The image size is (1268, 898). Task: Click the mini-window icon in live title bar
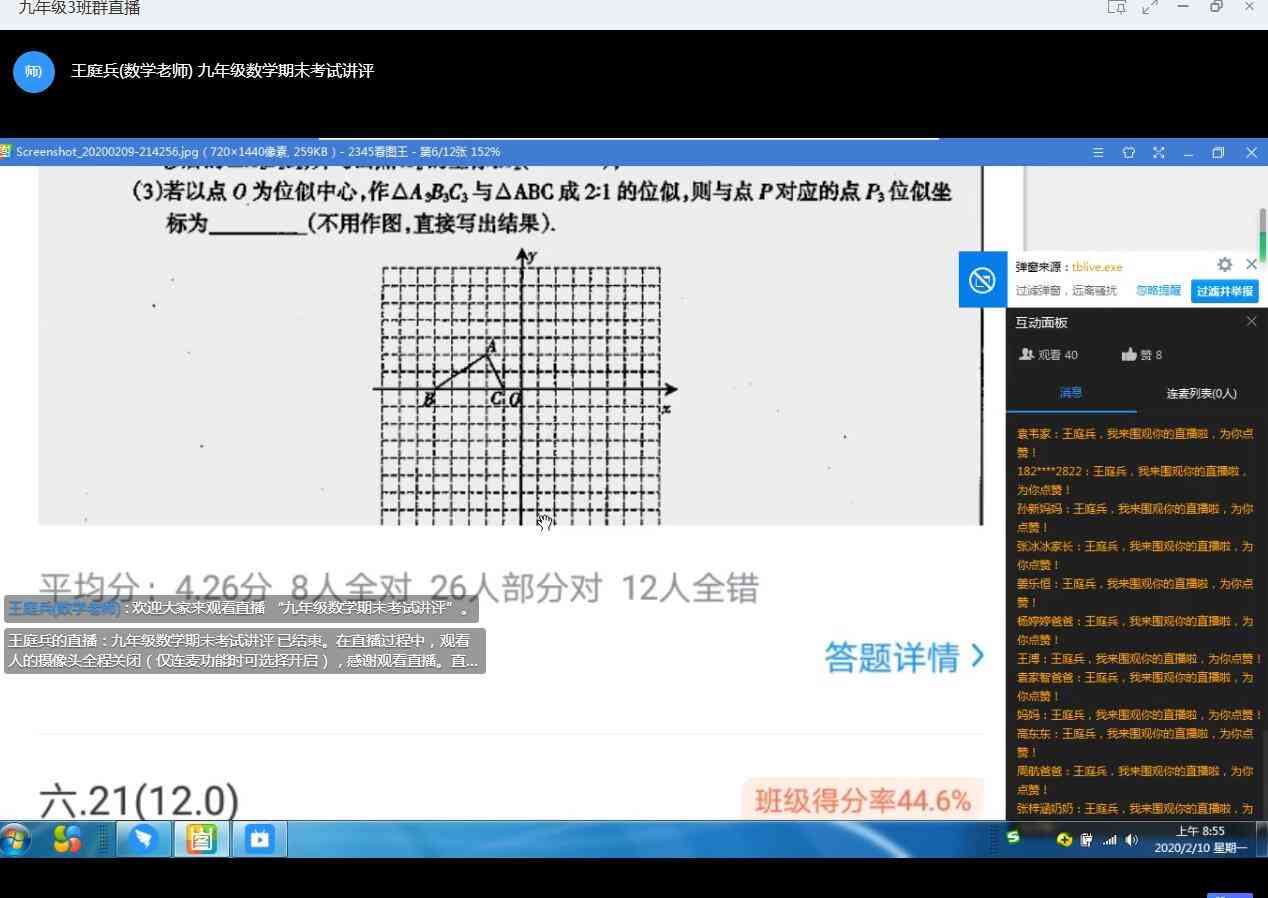pos(1116,8)
